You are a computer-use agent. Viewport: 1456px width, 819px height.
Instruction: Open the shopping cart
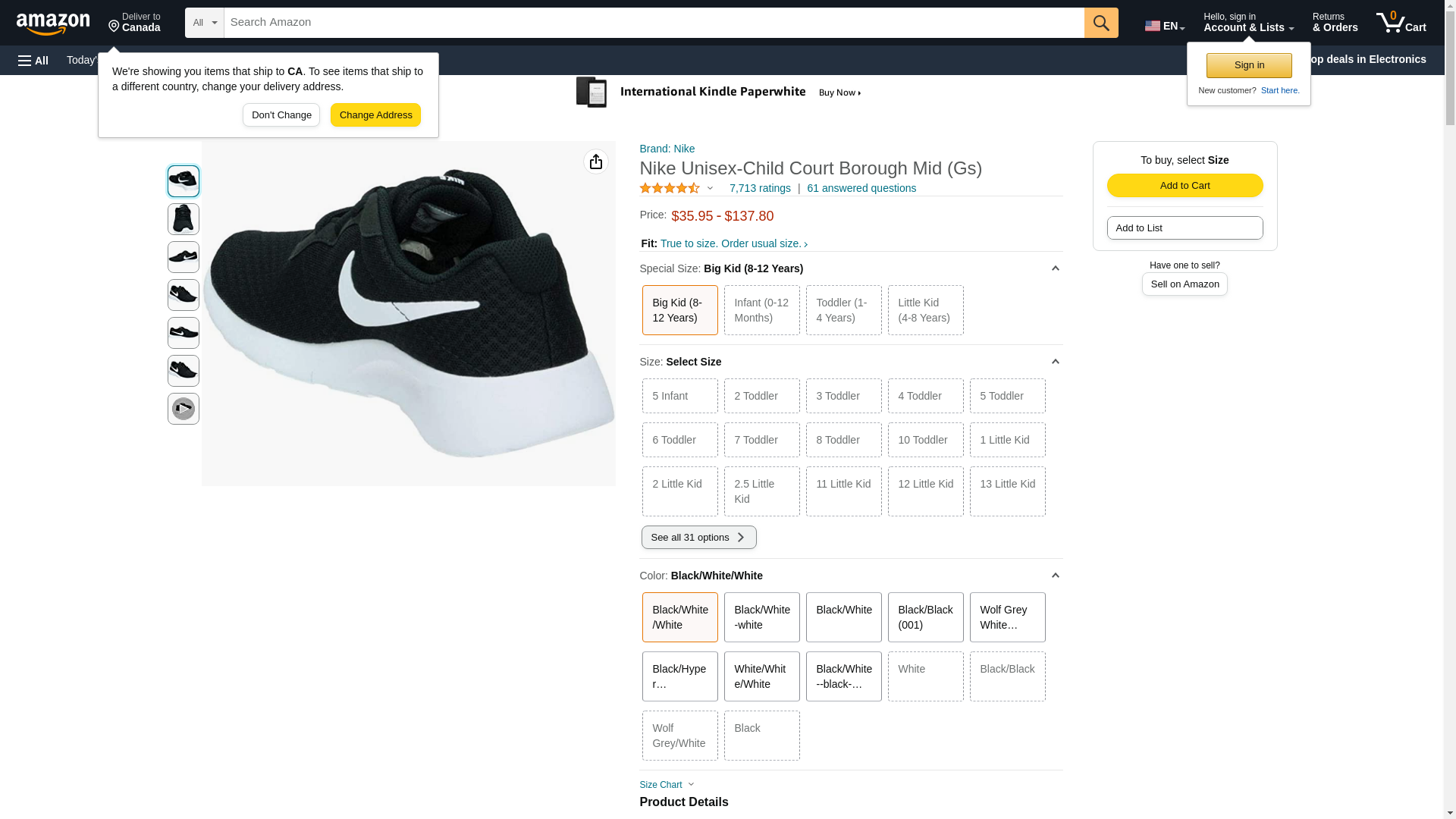1401,23
